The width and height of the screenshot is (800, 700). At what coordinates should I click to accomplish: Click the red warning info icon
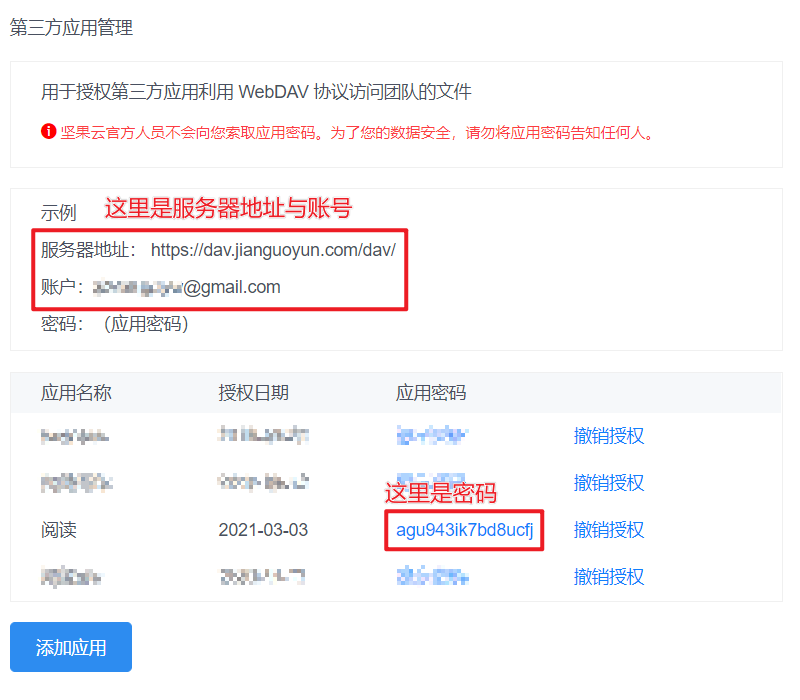point(48,131)
